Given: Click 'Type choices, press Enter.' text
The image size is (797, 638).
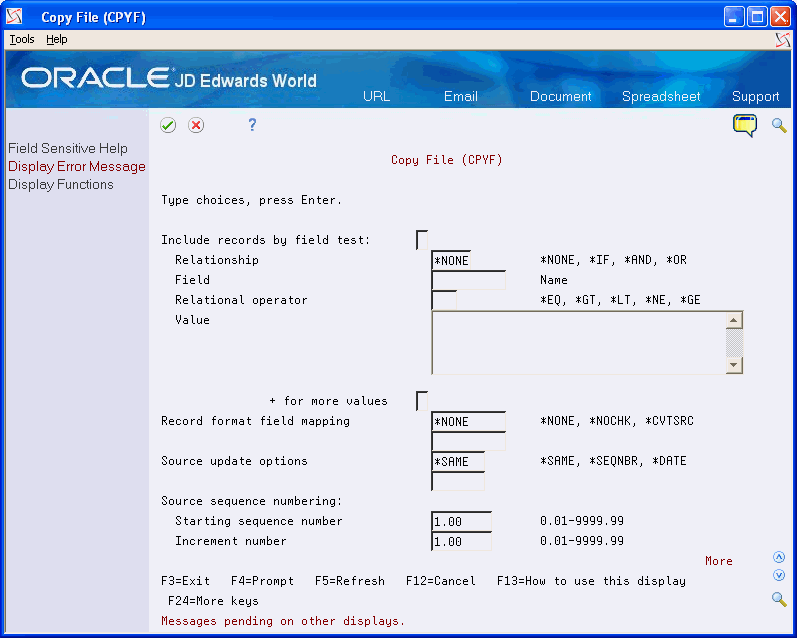Looking at the screenshot, I should pyautogui.click(x=252, y=200).
